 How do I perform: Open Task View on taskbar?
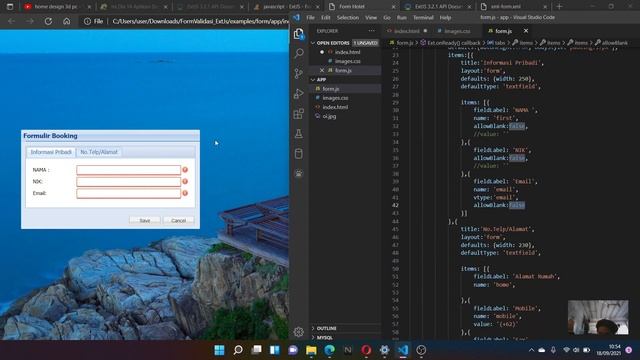click(256, 350)
